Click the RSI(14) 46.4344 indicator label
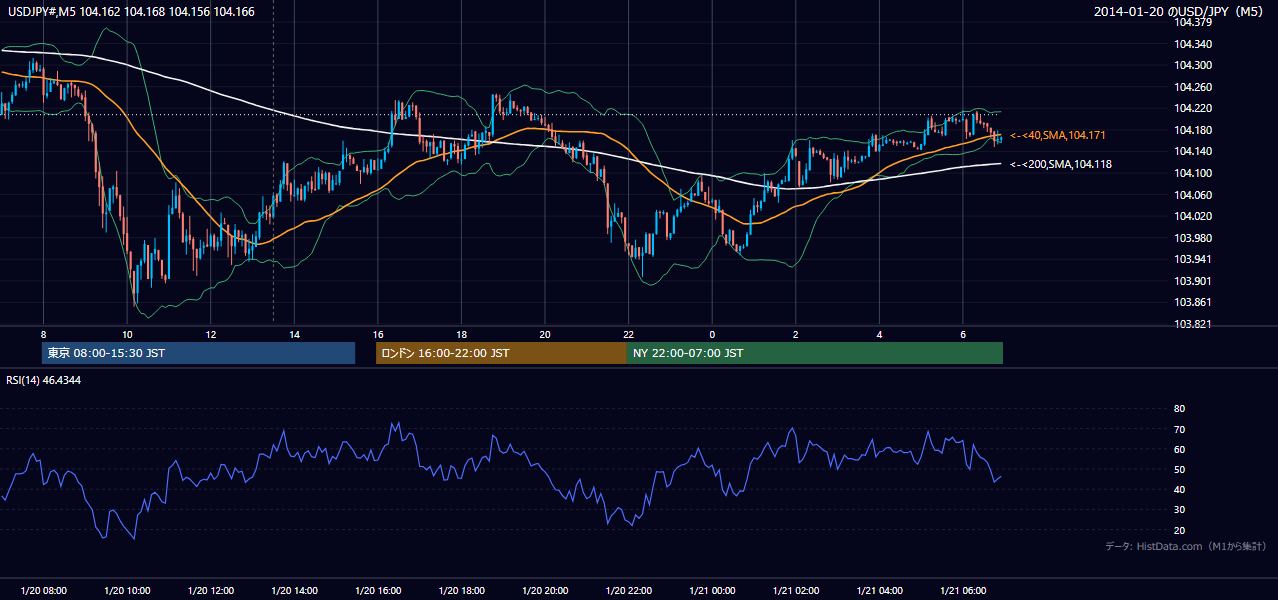The image size is (1278, 600). coord(44,380)
